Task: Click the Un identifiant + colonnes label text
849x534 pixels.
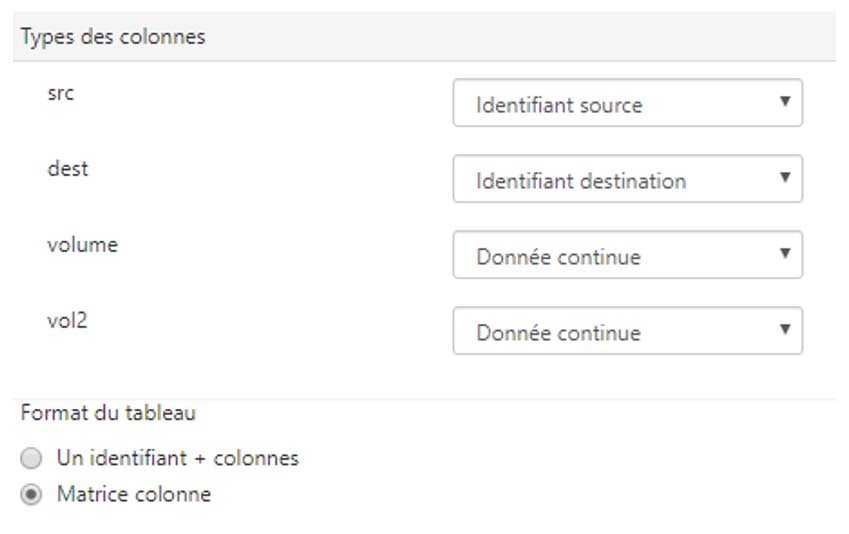Action: tap(178, 458)
